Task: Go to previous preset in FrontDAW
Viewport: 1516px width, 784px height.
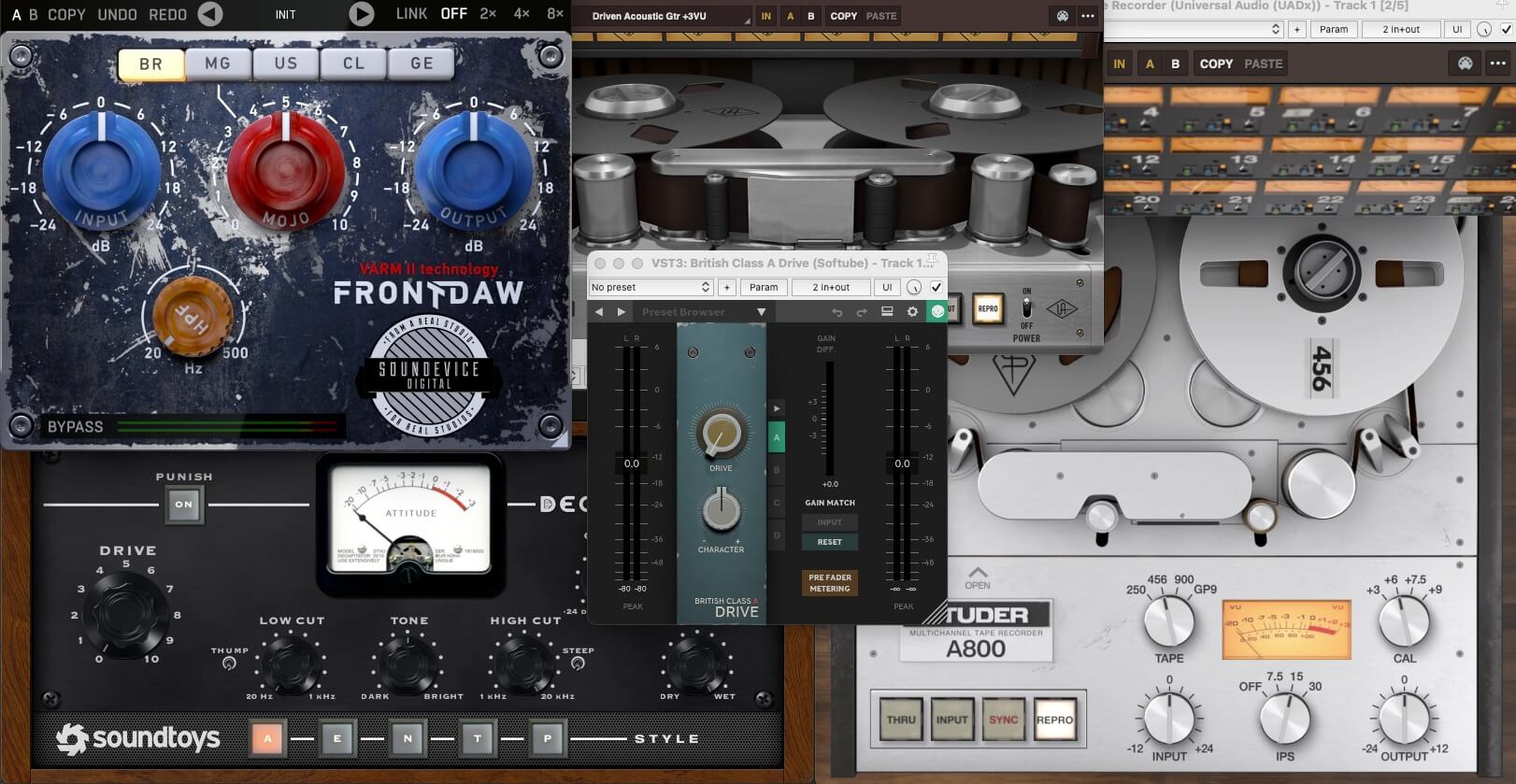Action: (210, 14)
